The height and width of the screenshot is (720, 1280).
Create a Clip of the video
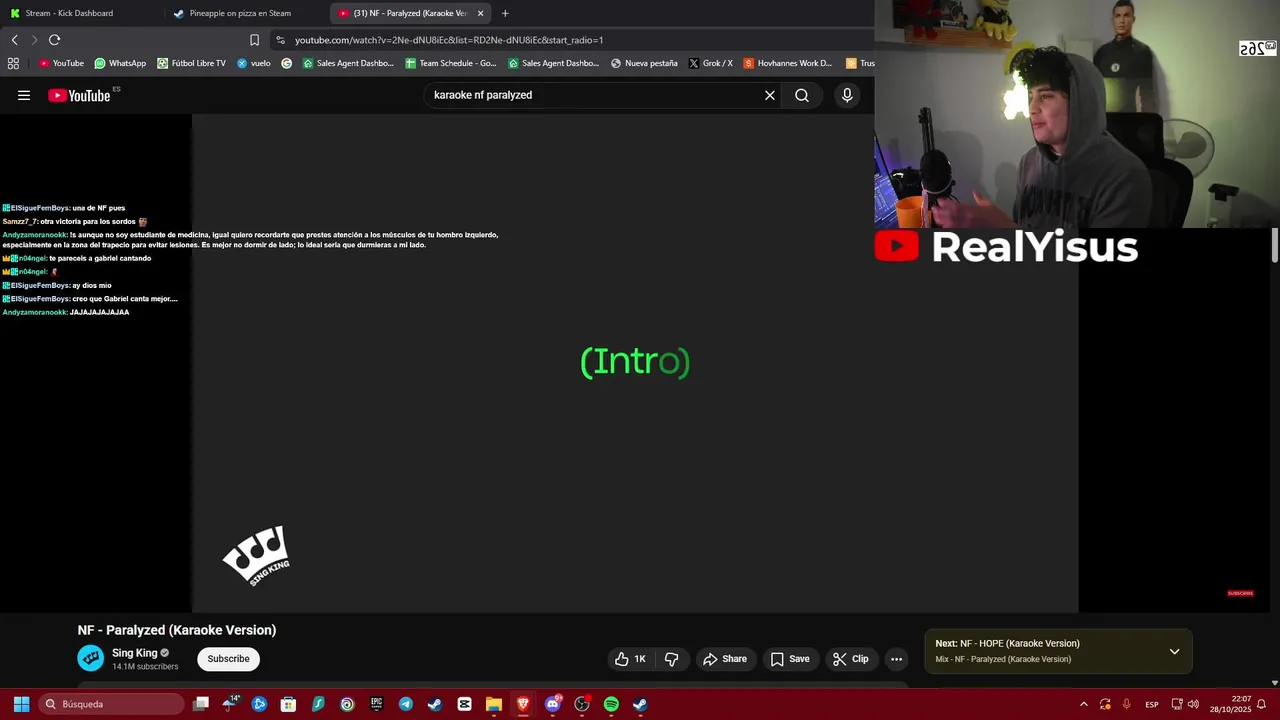pos(851,659)
